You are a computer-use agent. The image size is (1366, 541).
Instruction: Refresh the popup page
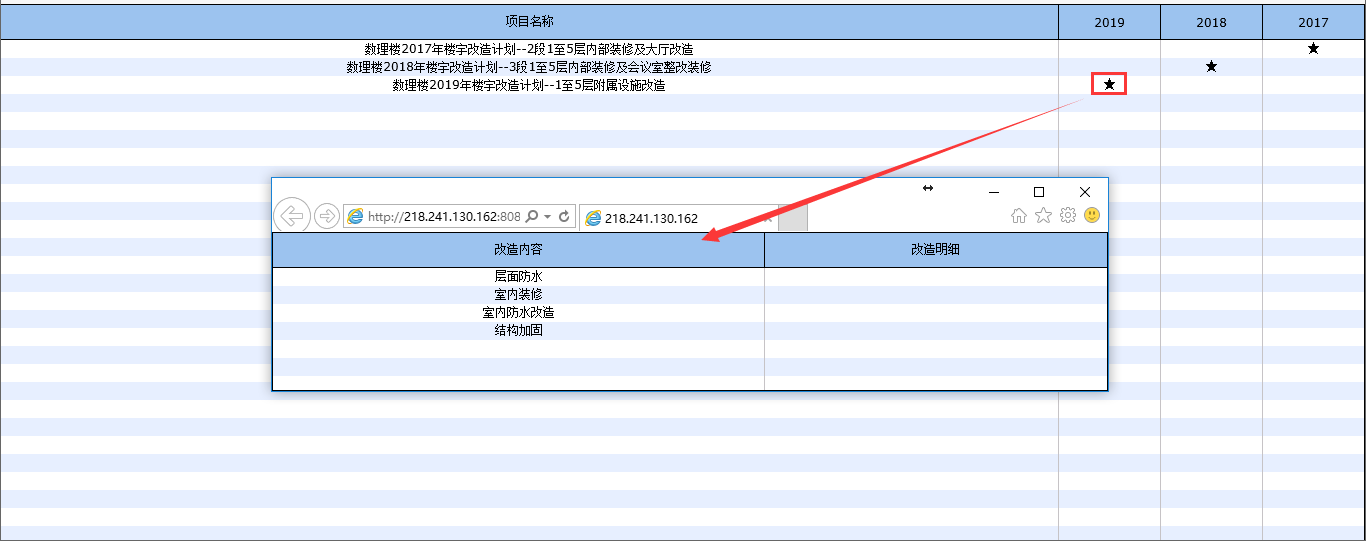564,217
